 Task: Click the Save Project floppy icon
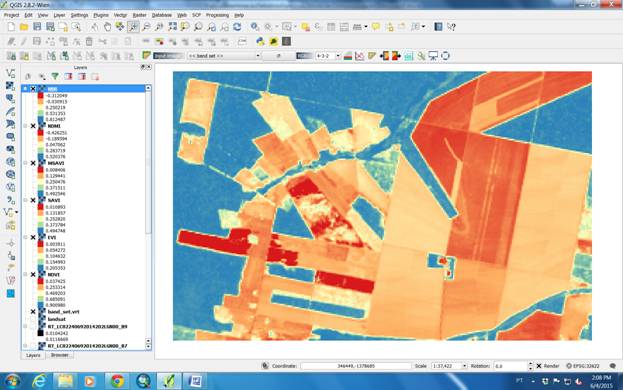pos(37,27)
